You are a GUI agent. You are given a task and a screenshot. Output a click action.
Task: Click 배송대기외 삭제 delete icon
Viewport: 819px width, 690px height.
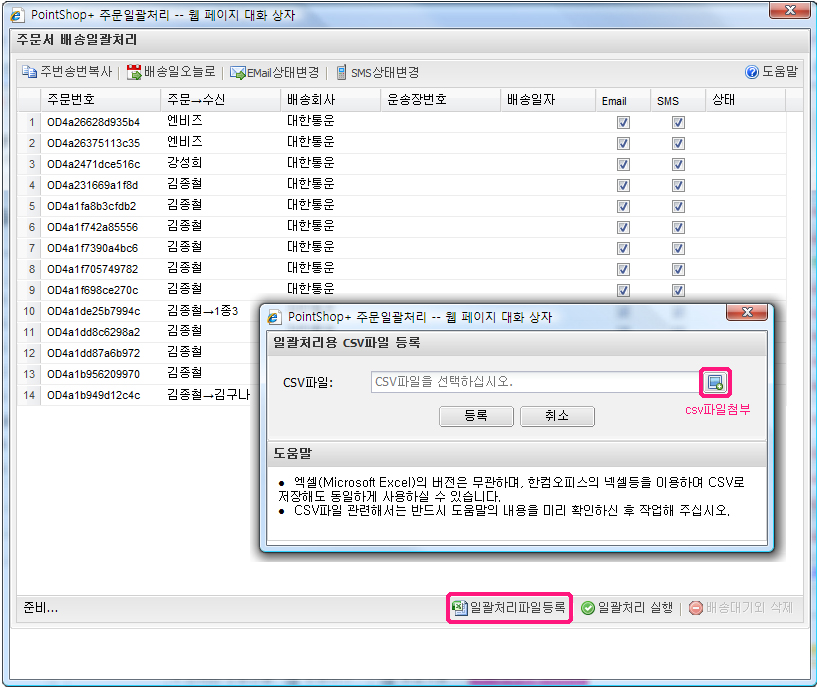[x=696, y=607]
